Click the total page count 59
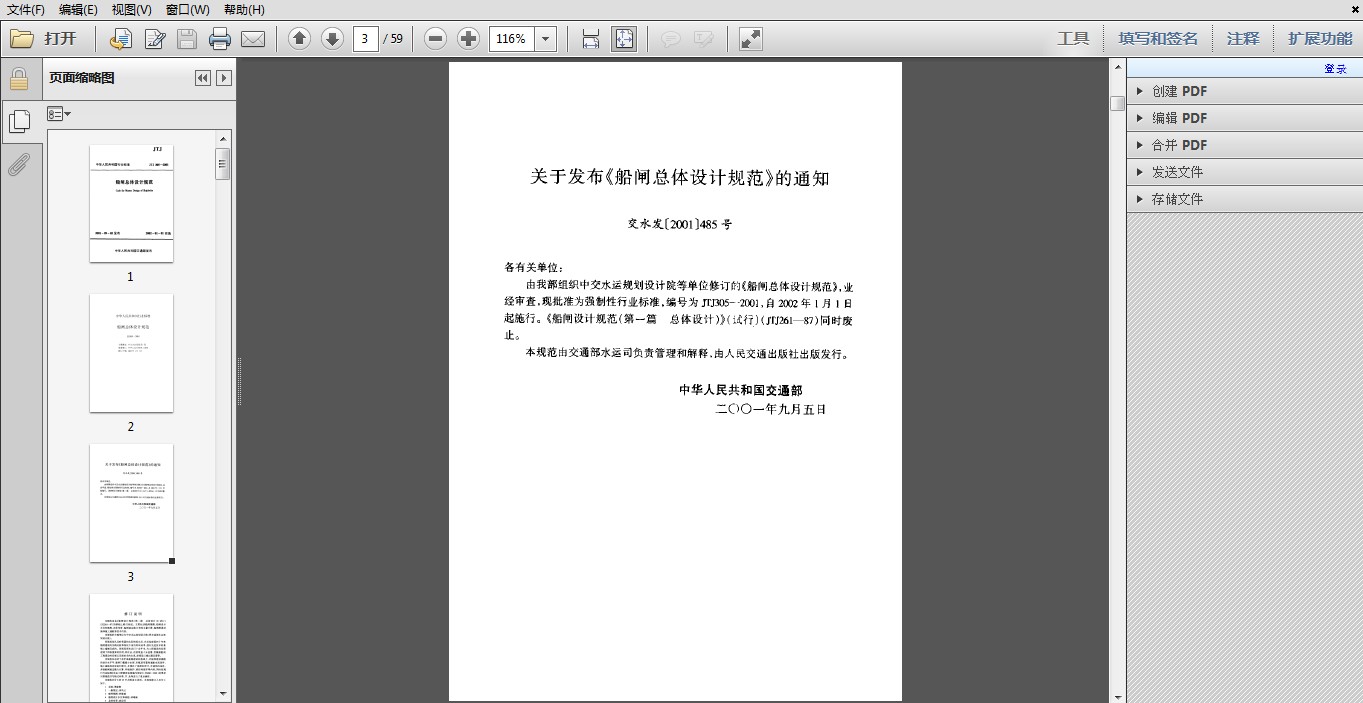This screenshot has height=703, width=1363. [x=396, y=39]
